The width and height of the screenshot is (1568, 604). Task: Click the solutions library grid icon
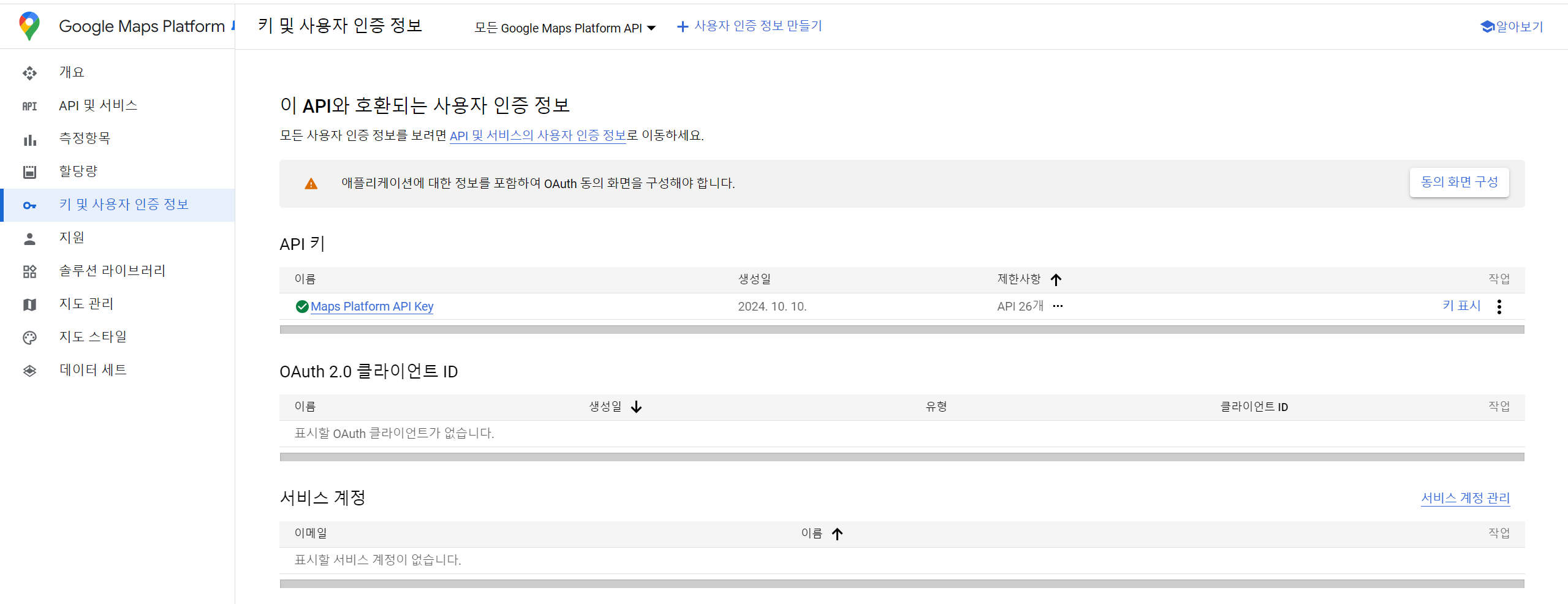point(29,271)
